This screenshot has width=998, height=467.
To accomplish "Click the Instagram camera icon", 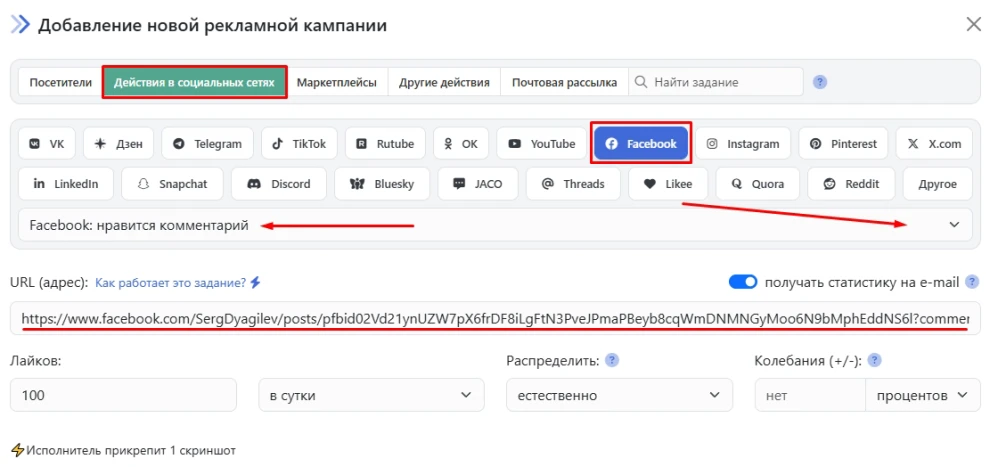I will pos(713,144).
